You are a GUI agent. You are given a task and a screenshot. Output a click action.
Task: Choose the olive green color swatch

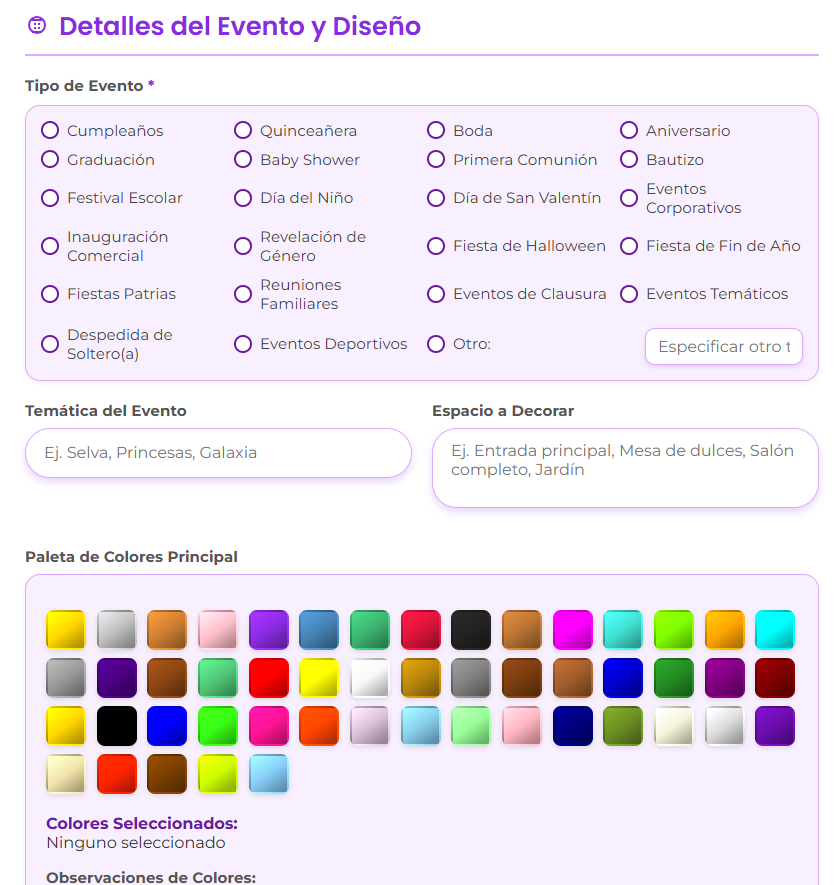tap(623, 726)
